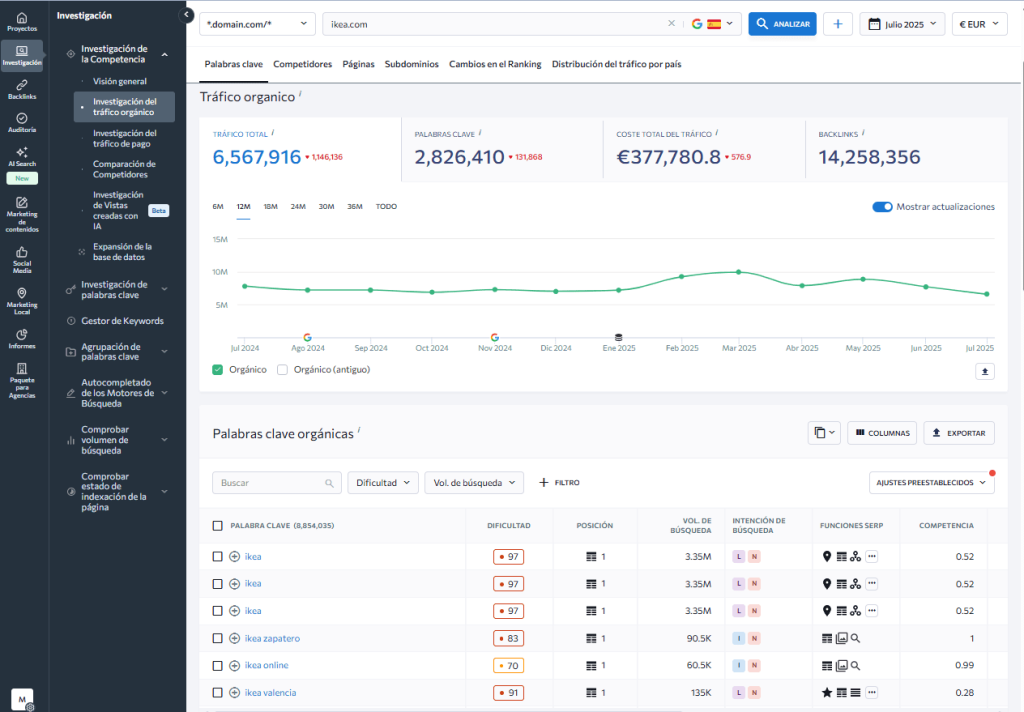Click the Columnas button
1024x712 pixels.
(882, 432)
